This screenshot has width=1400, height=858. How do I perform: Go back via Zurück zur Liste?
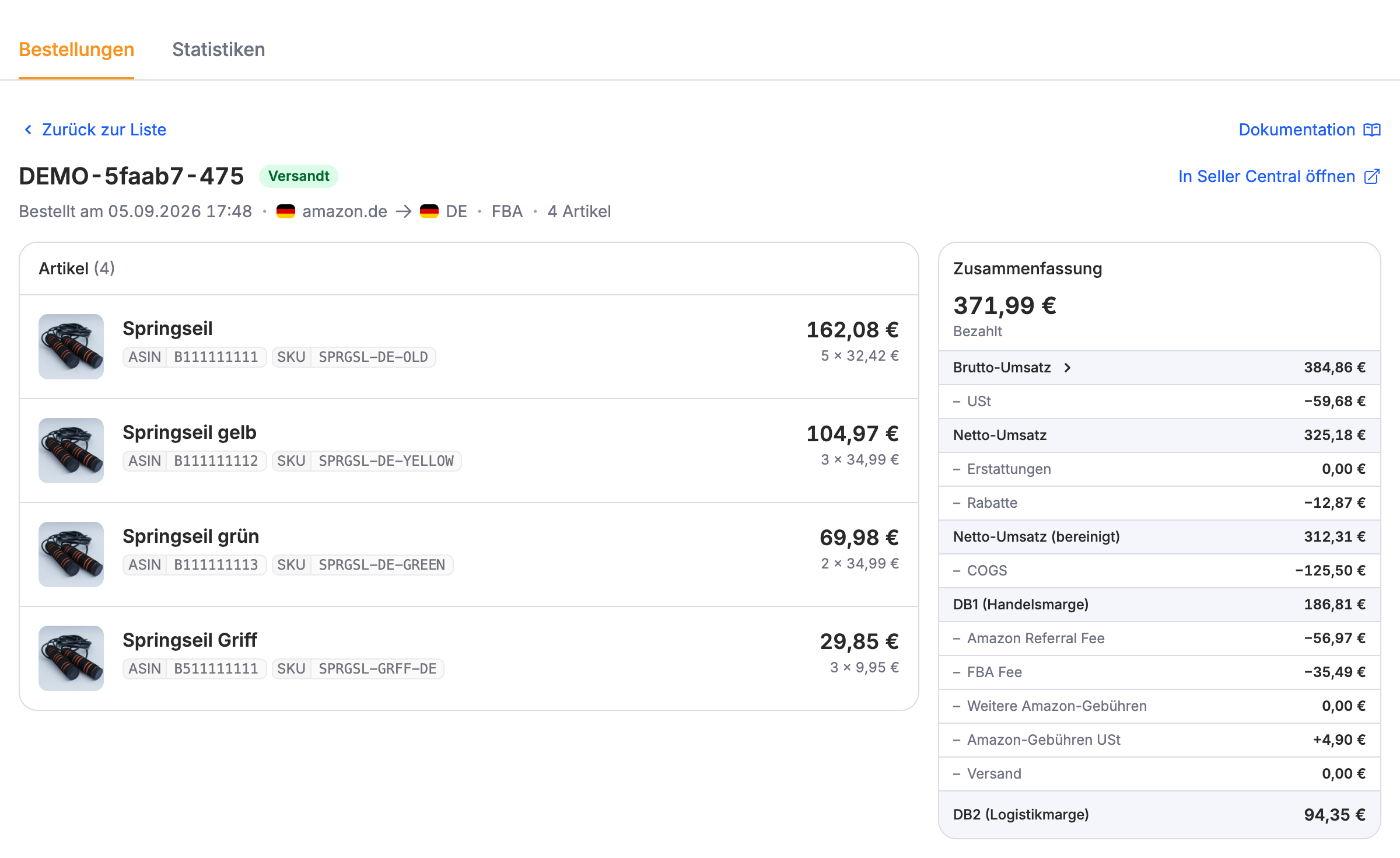[95, 130]
